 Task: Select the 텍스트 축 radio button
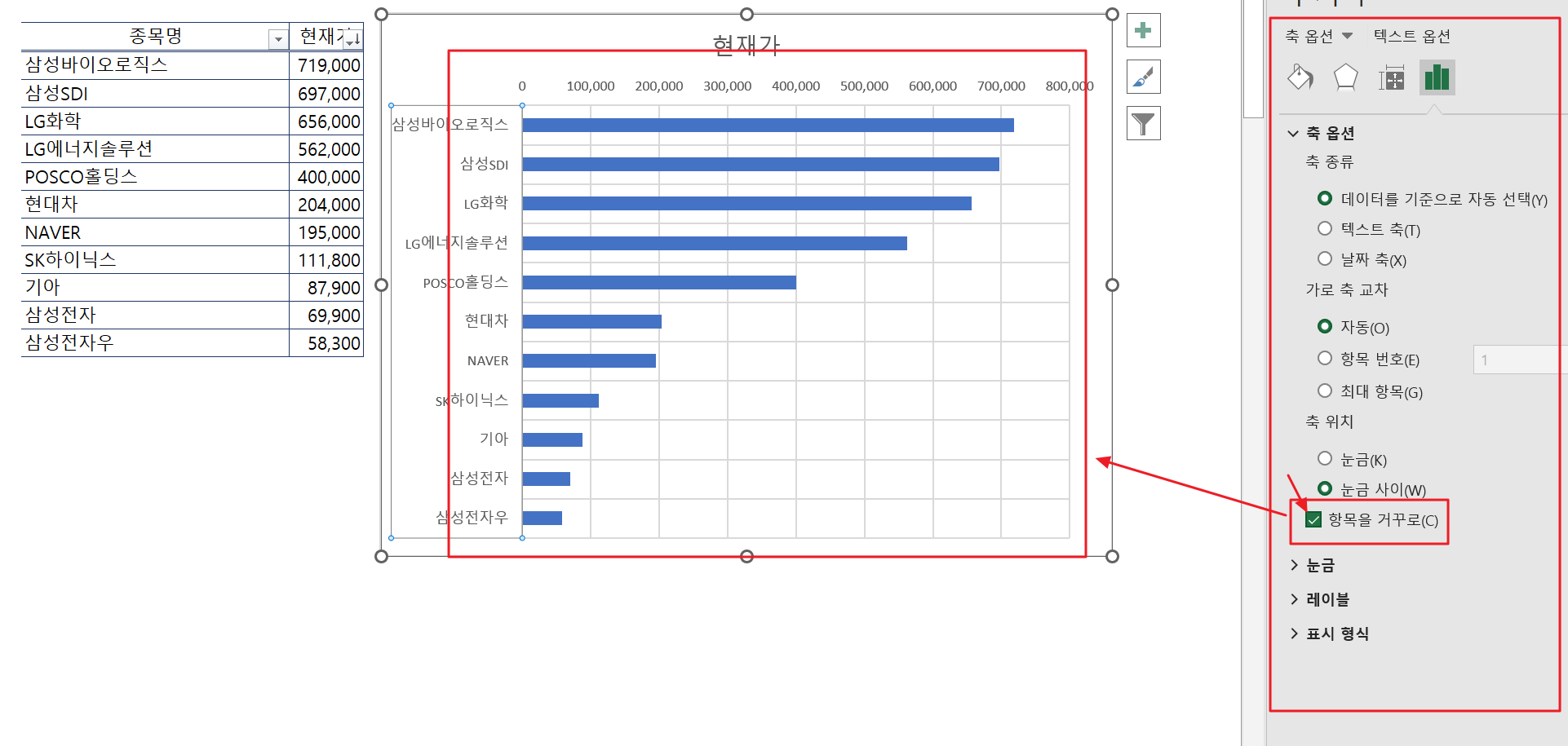click(x=1325, y=228)
